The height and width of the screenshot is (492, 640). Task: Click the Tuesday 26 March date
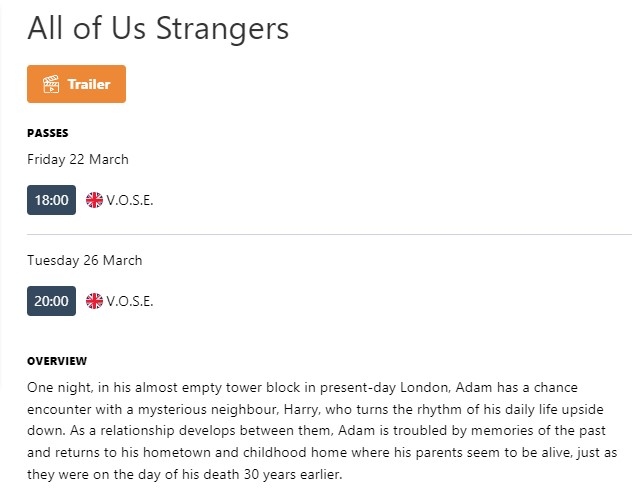(x=84, y=260)
